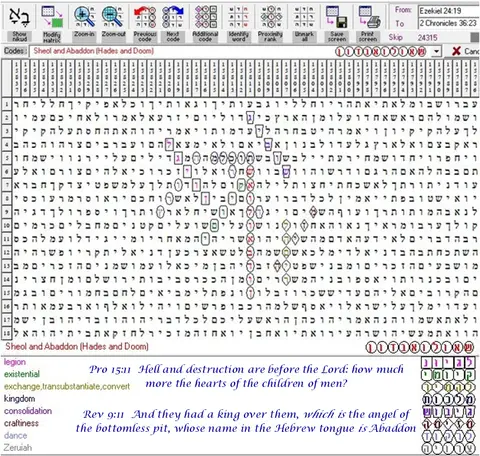Select the 'Zeruiah' legend term
The height and width of the screenshot is (456, 480).
pyautogui.click(x=18, y=447)
